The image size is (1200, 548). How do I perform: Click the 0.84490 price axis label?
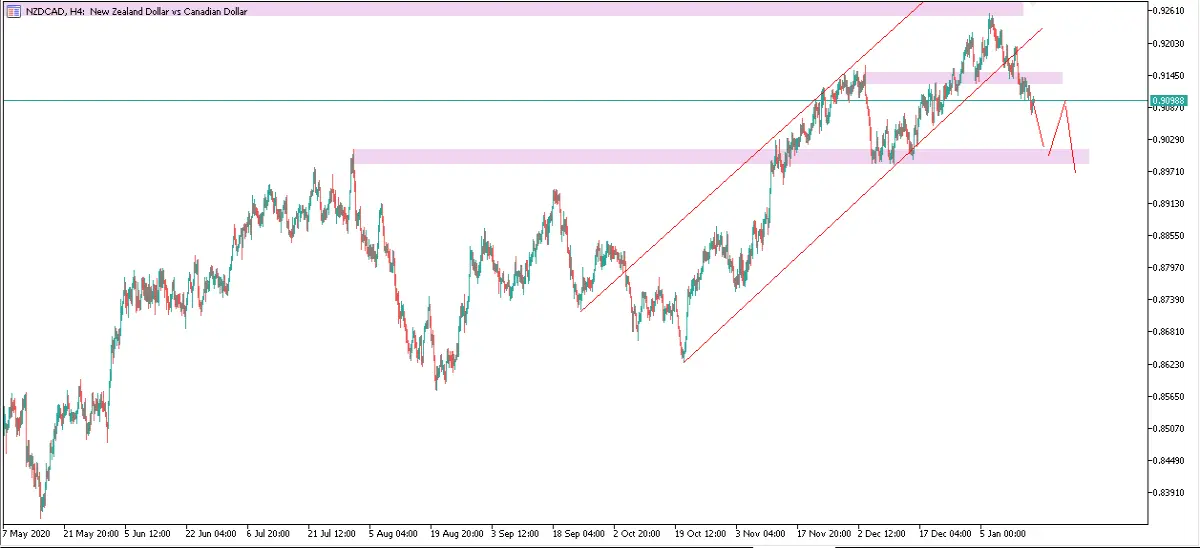click(x=1168, y=460)
